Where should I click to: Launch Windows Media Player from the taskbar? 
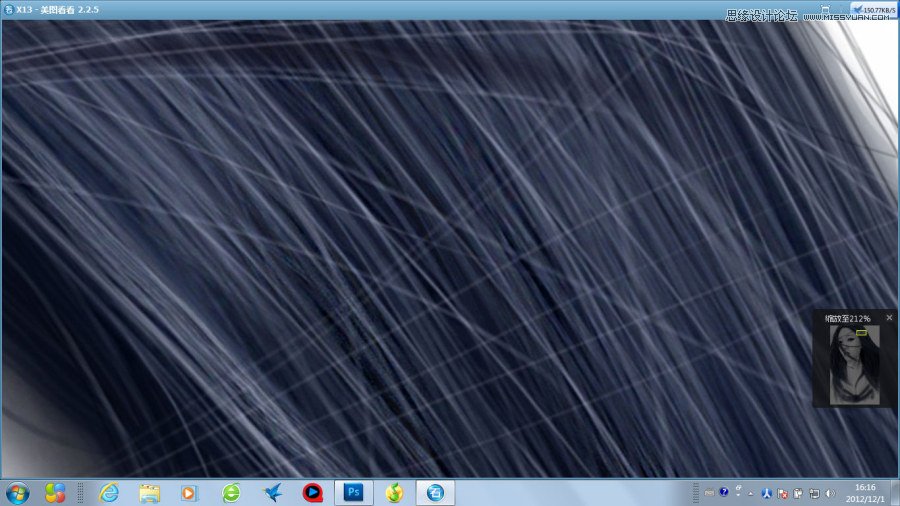coord(189,493)
